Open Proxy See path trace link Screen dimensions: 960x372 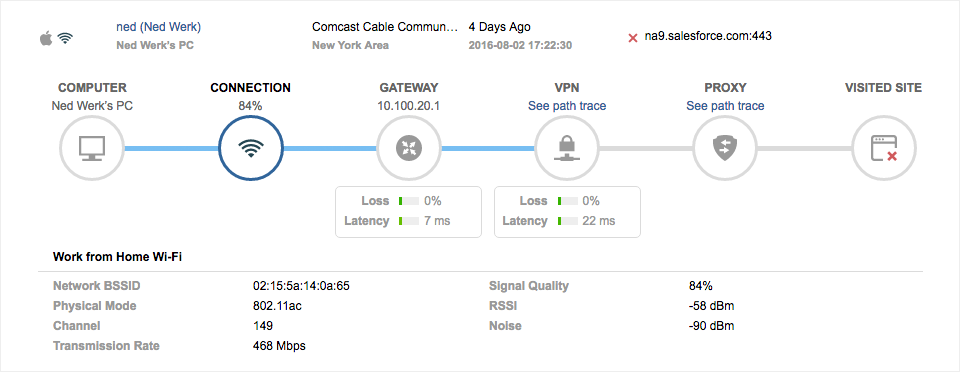pyautogui.click(x=725, y=106)
